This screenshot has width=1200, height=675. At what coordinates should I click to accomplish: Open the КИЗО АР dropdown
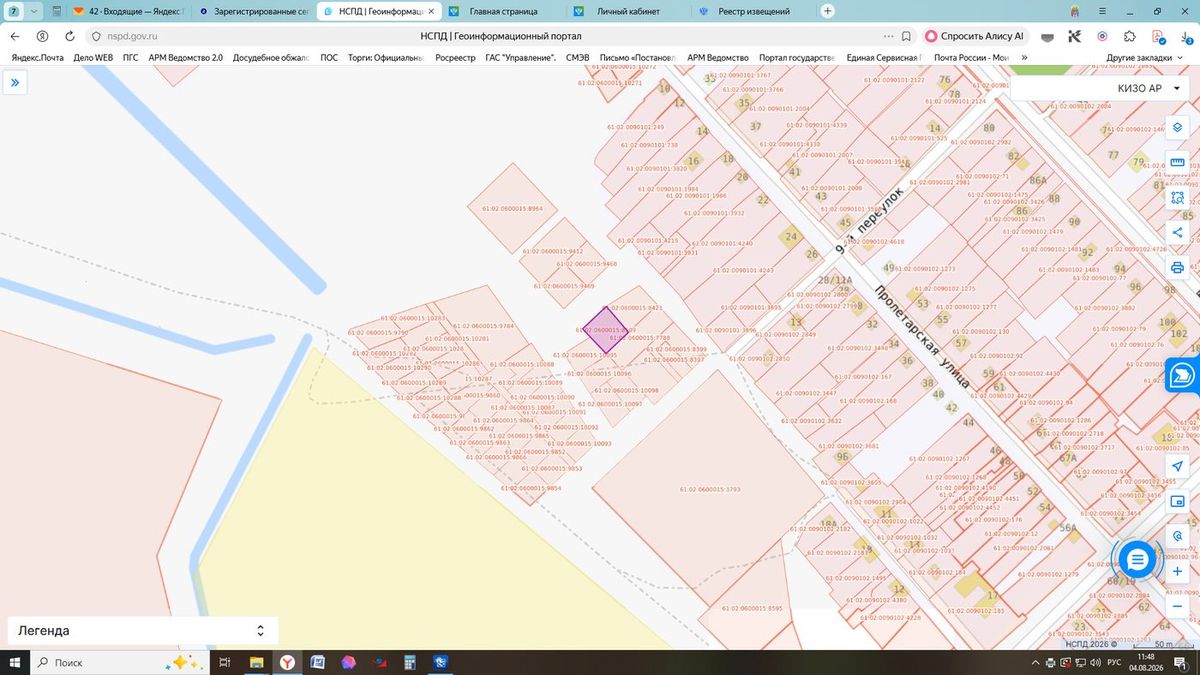coord(1101,88)
